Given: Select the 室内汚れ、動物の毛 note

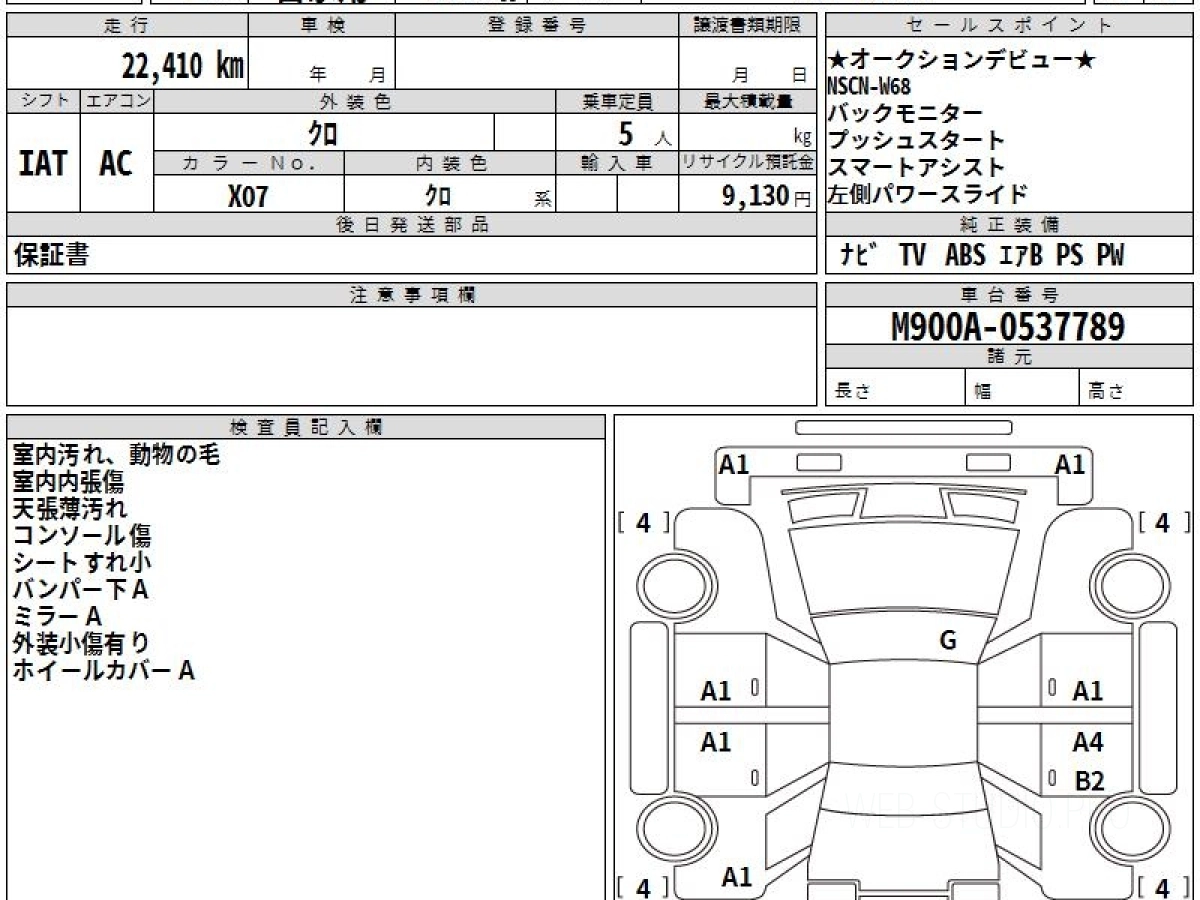Looking at the screenshot, I should 116,455.
